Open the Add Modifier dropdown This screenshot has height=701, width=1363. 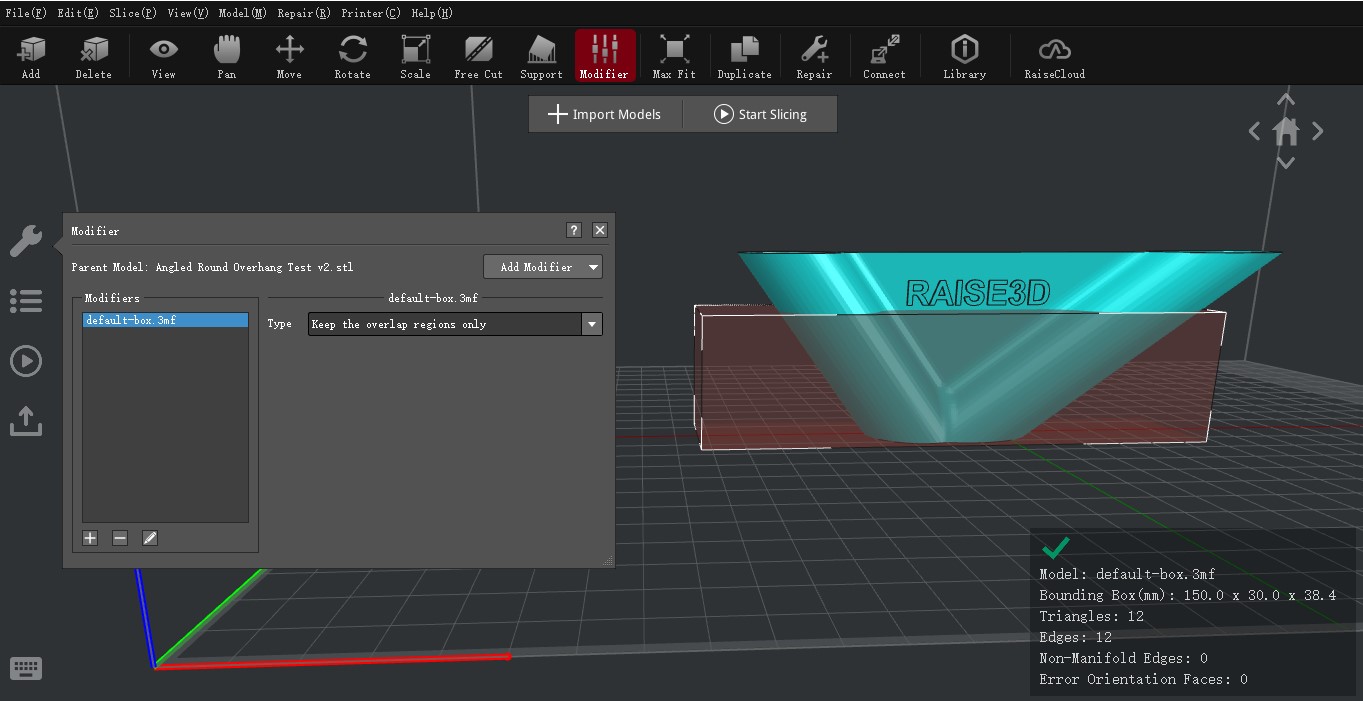[543, 266]
